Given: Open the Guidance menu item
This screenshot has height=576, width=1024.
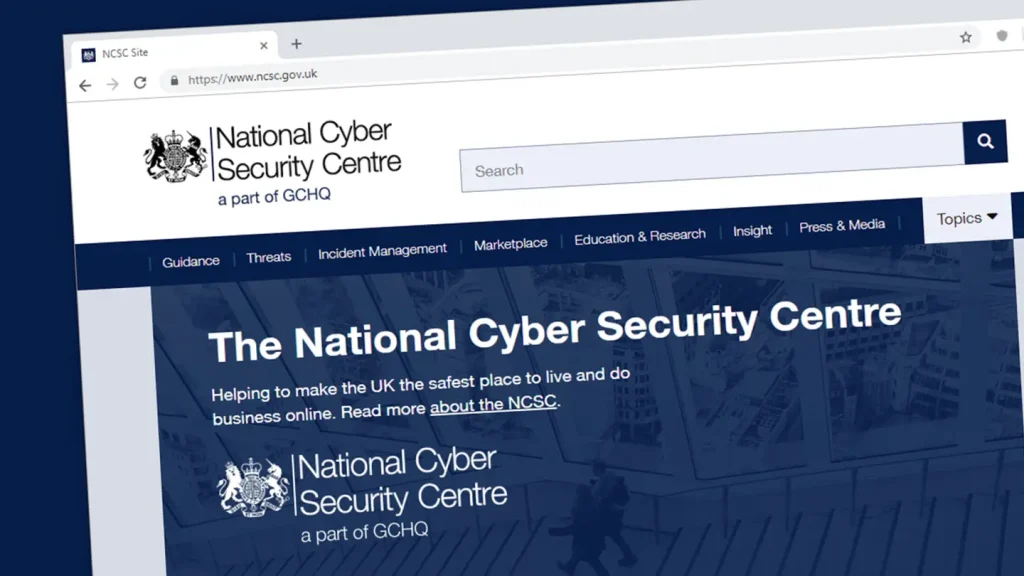Looking at the screenshot, I should [191, 262].
